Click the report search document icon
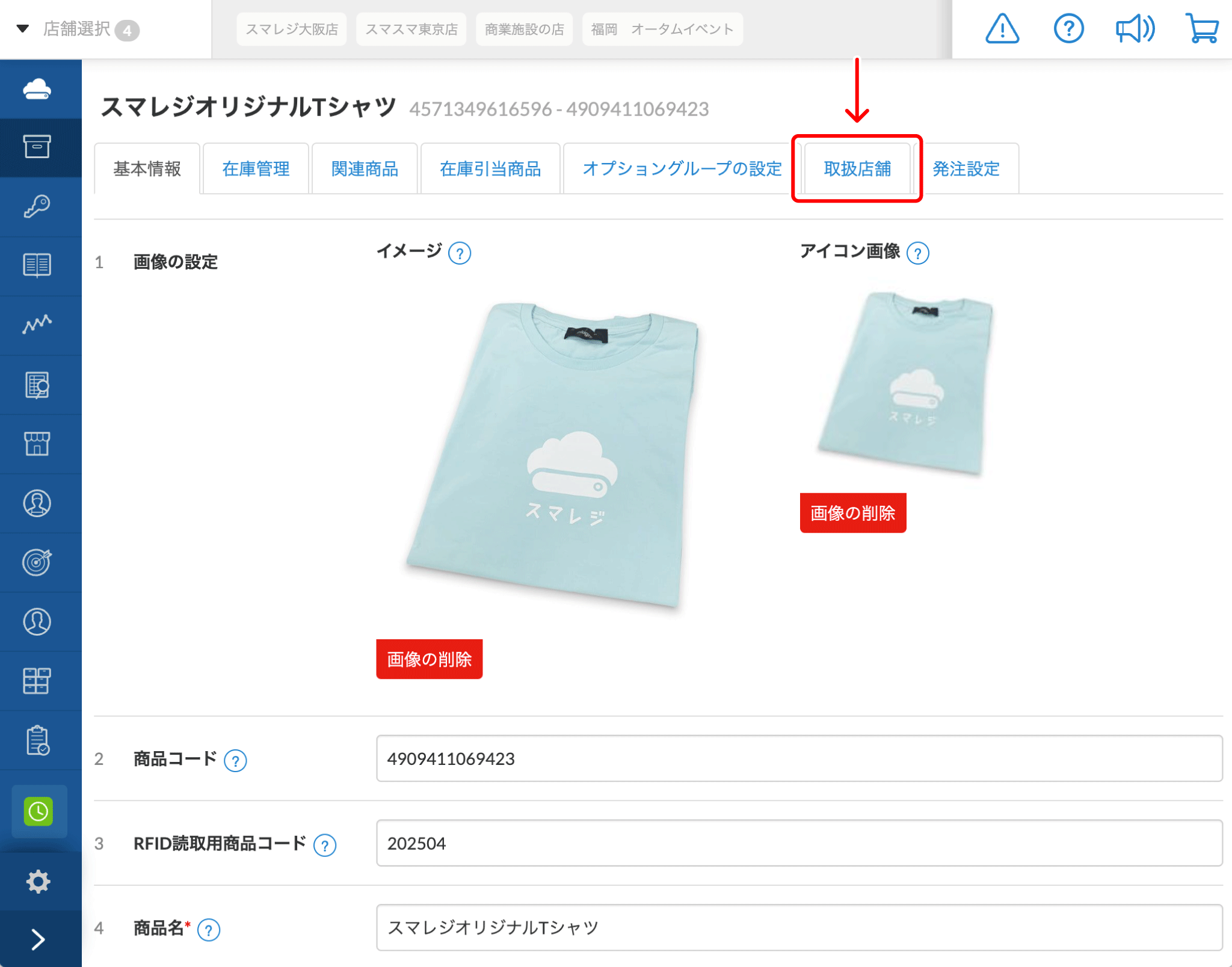The width and height of the screenshot is (1232, 967). click(37, 385)
